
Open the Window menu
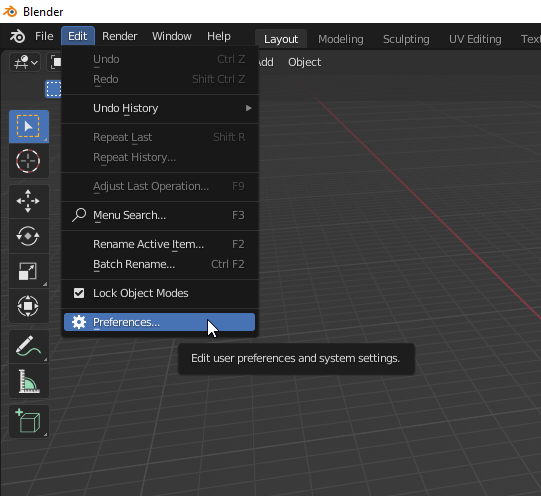coord(172,36)
